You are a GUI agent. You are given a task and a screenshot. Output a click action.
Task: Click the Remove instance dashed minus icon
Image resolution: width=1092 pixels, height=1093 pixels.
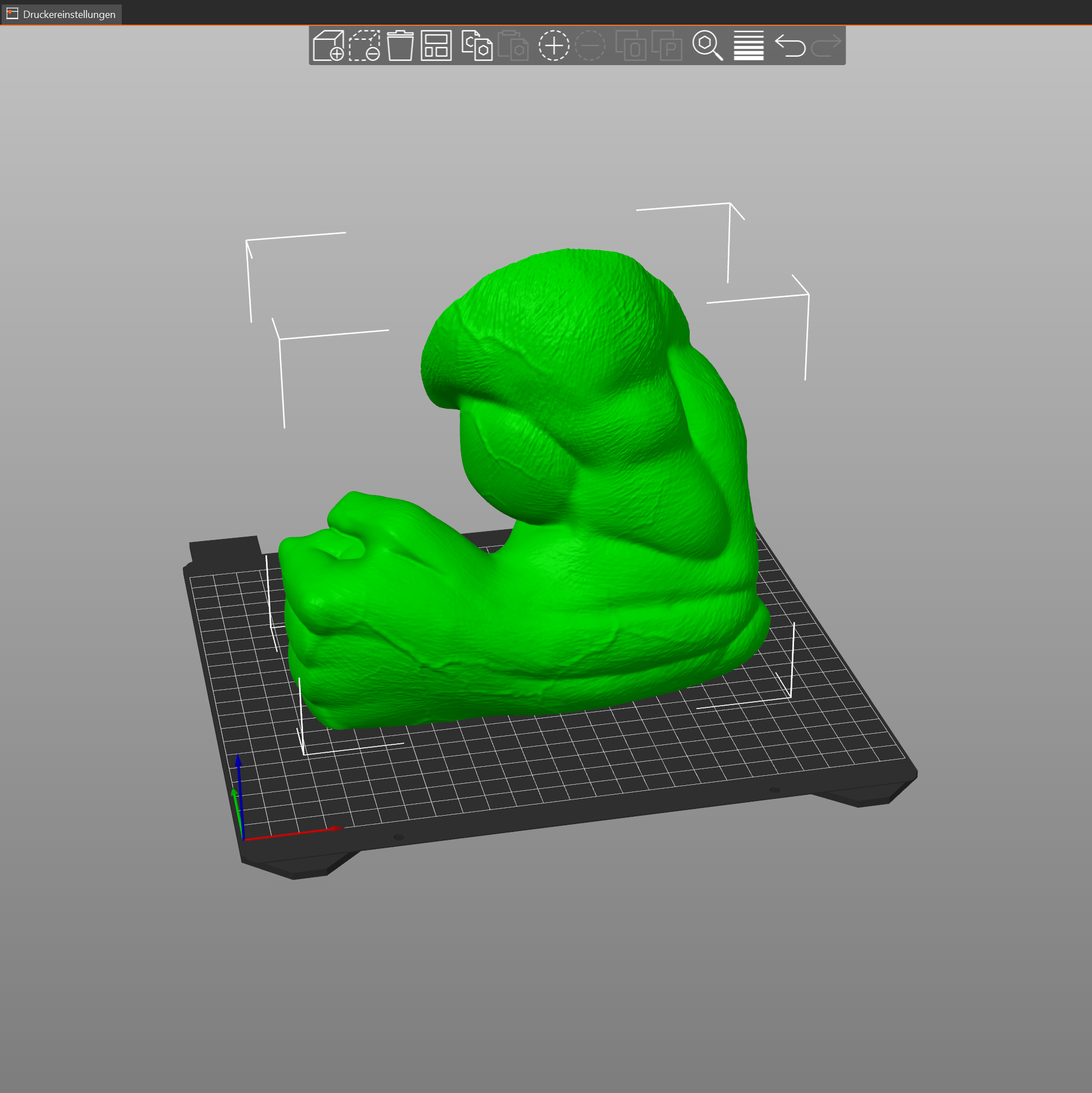(590, 45)
